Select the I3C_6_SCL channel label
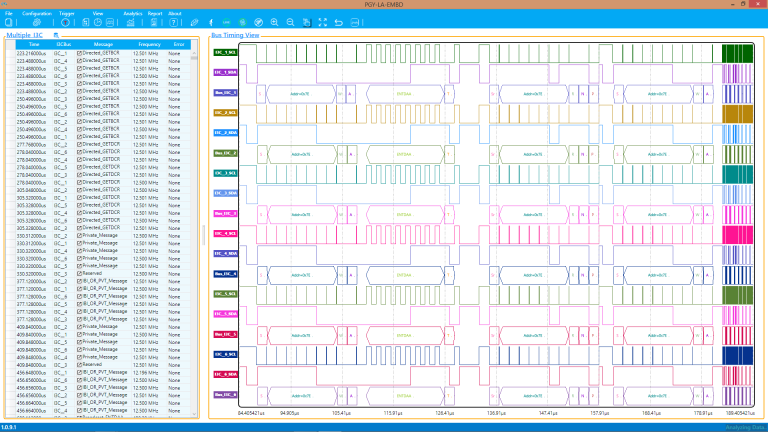This screenshot has height=432, width=768. pyautogui.click(x=225, y=354)
